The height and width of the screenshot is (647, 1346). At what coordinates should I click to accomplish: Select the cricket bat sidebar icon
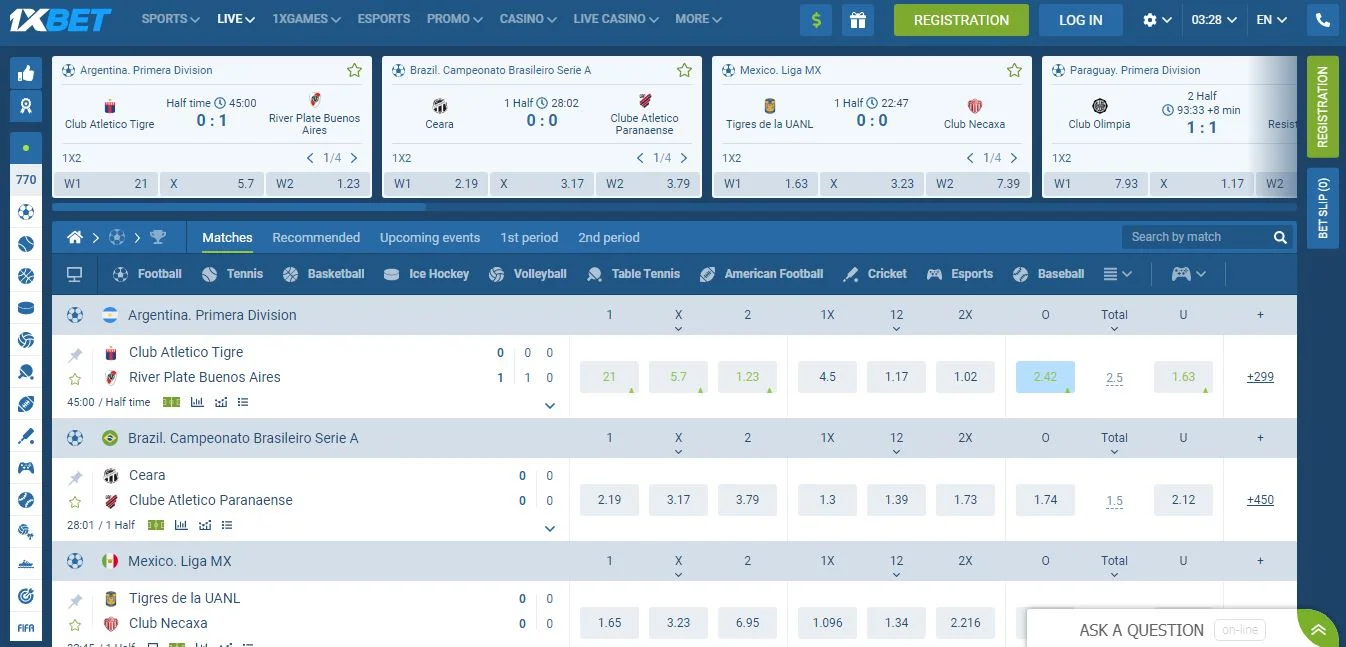26,436
